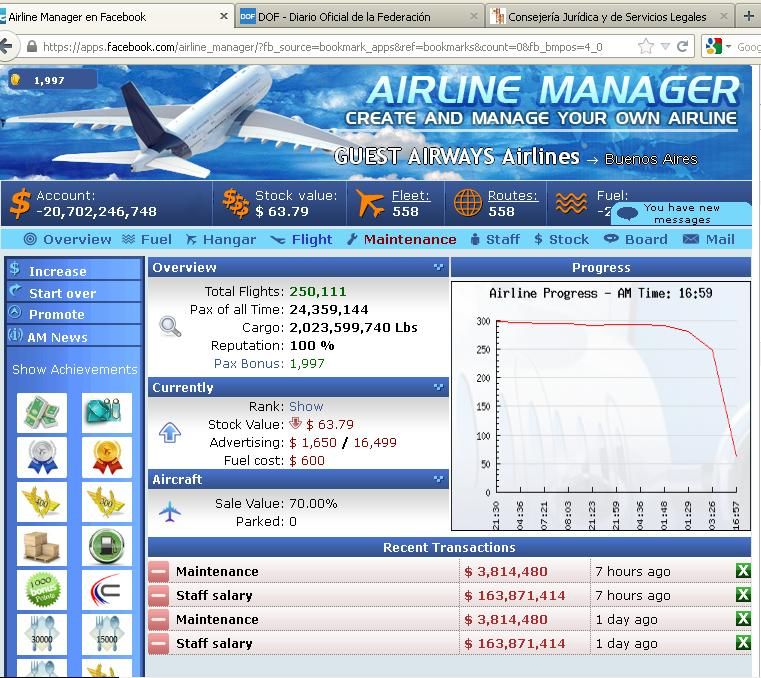Click the orange Stock value dollar icon
This screenshot has height=678, width=761.
tap(236, 203)
